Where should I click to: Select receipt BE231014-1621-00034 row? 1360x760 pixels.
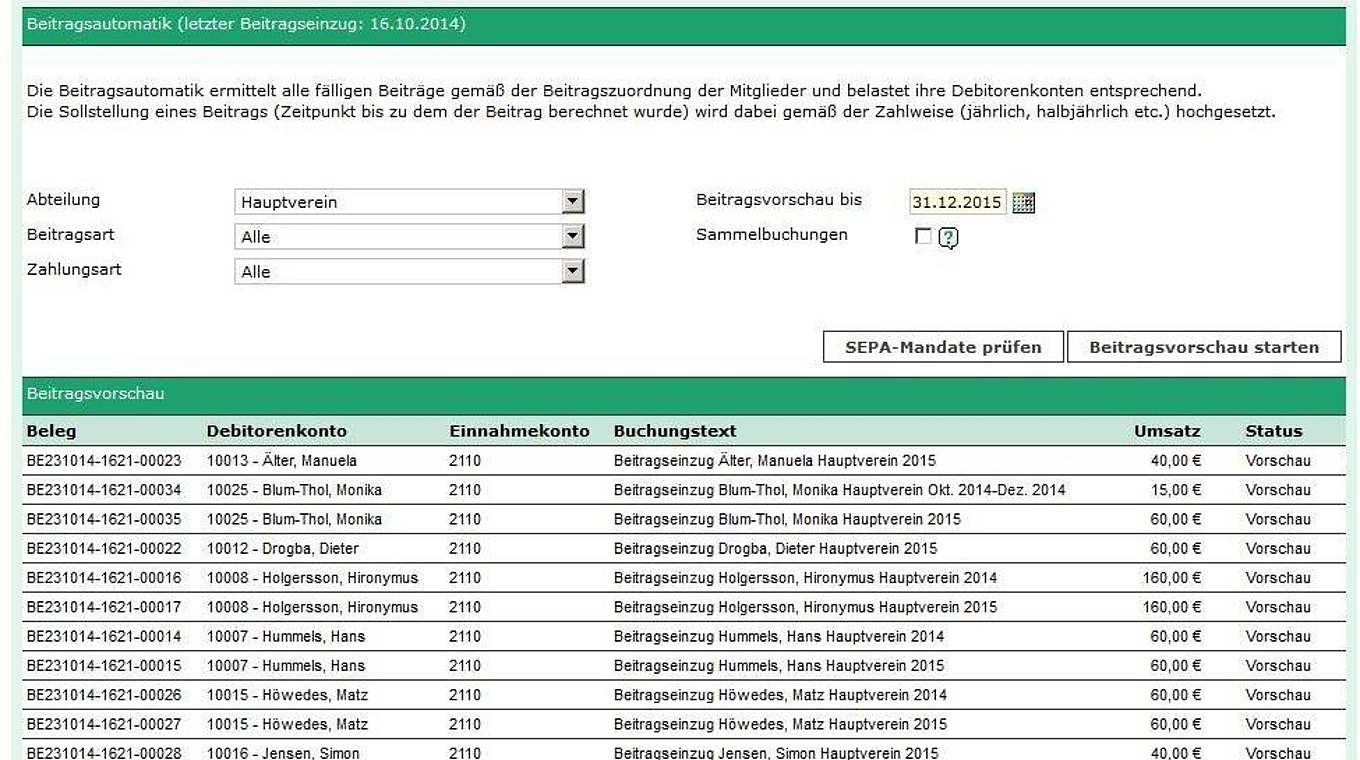tap(104, 490)
